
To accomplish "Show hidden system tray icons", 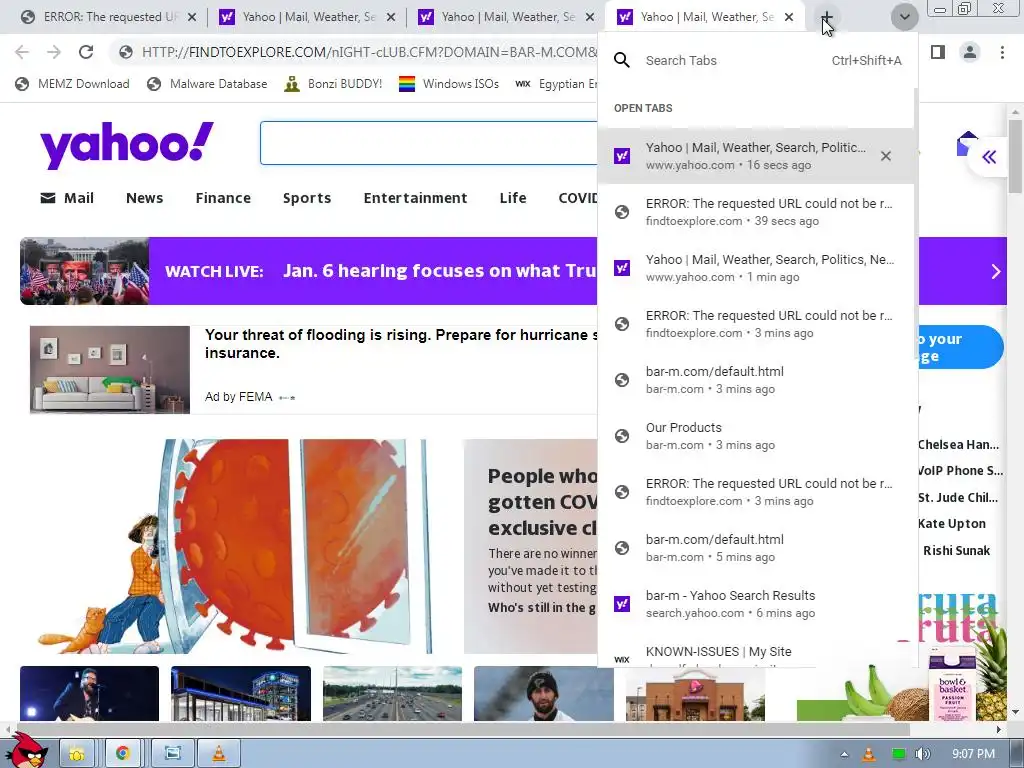I will [x=844, y=754].
